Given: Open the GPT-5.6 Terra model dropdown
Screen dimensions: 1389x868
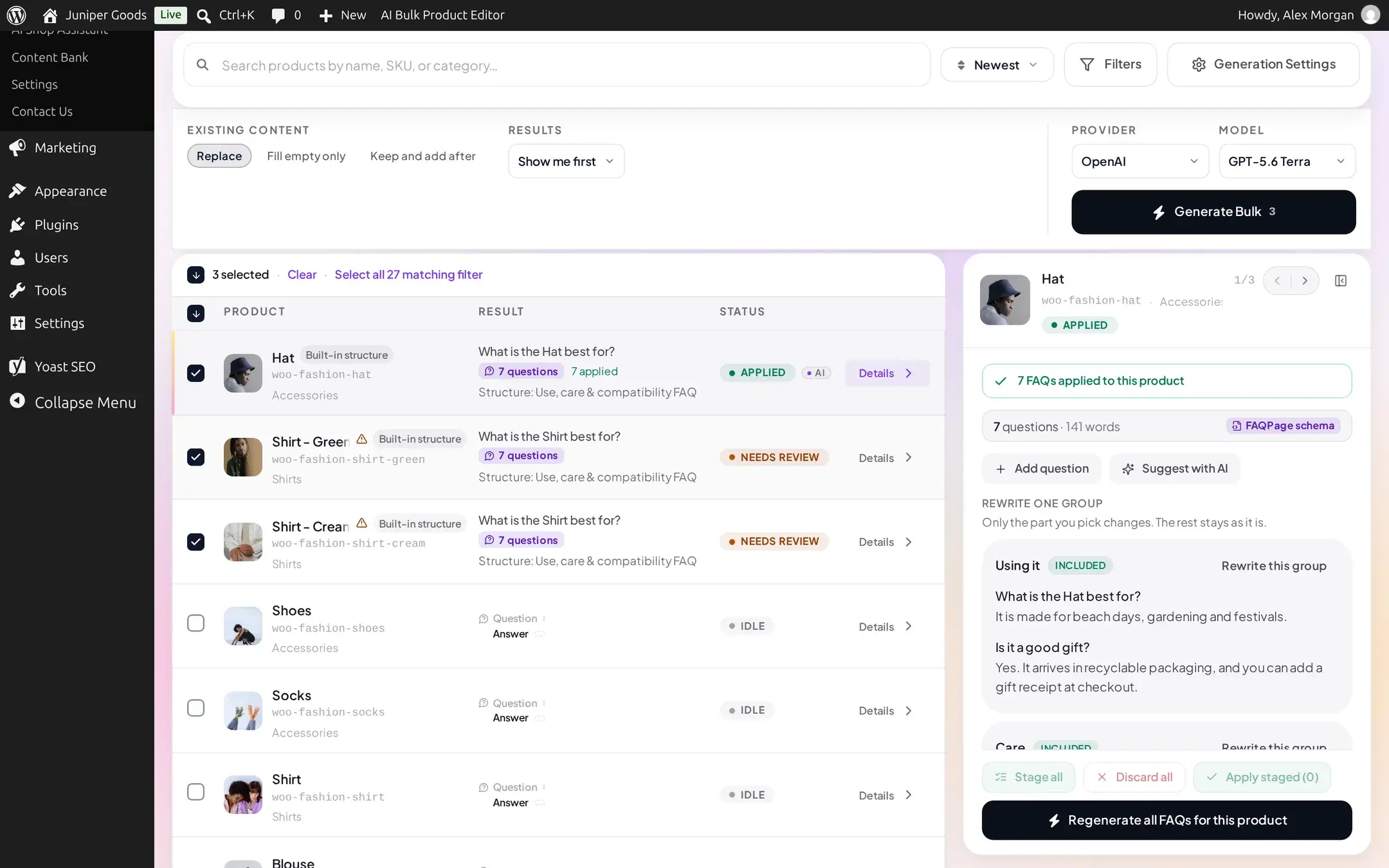Looking at the screenshot, I should [x=1287, y=161].
